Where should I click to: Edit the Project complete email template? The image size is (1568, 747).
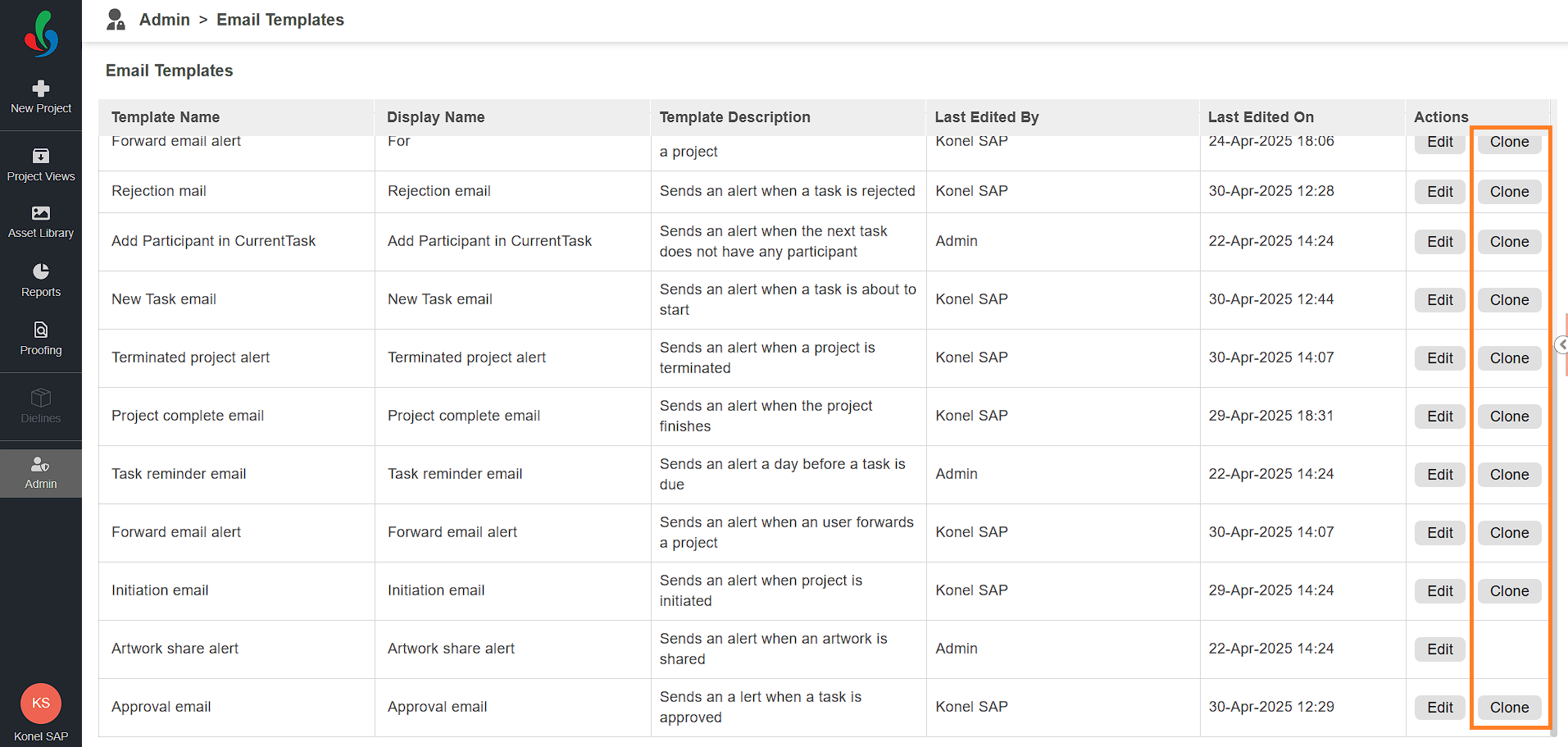[x=1440, y=417]
